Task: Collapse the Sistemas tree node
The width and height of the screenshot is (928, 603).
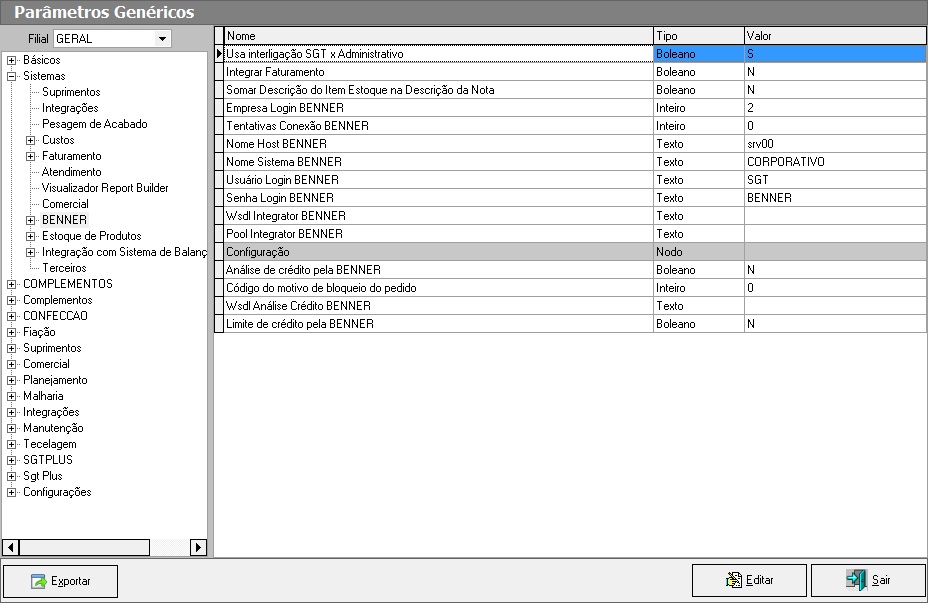Action: tap(12, 76)
